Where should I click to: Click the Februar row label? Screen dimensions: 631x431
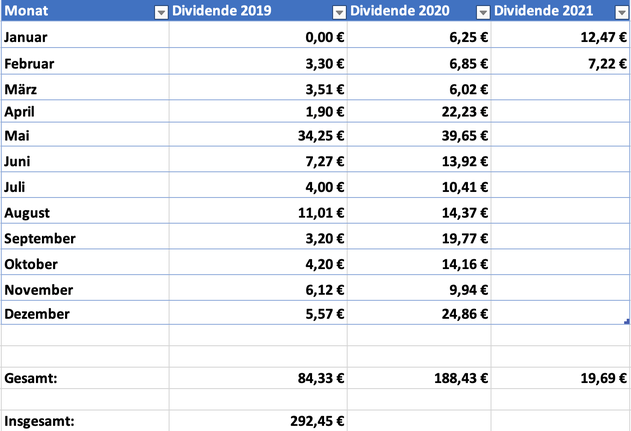coord(29,64)
